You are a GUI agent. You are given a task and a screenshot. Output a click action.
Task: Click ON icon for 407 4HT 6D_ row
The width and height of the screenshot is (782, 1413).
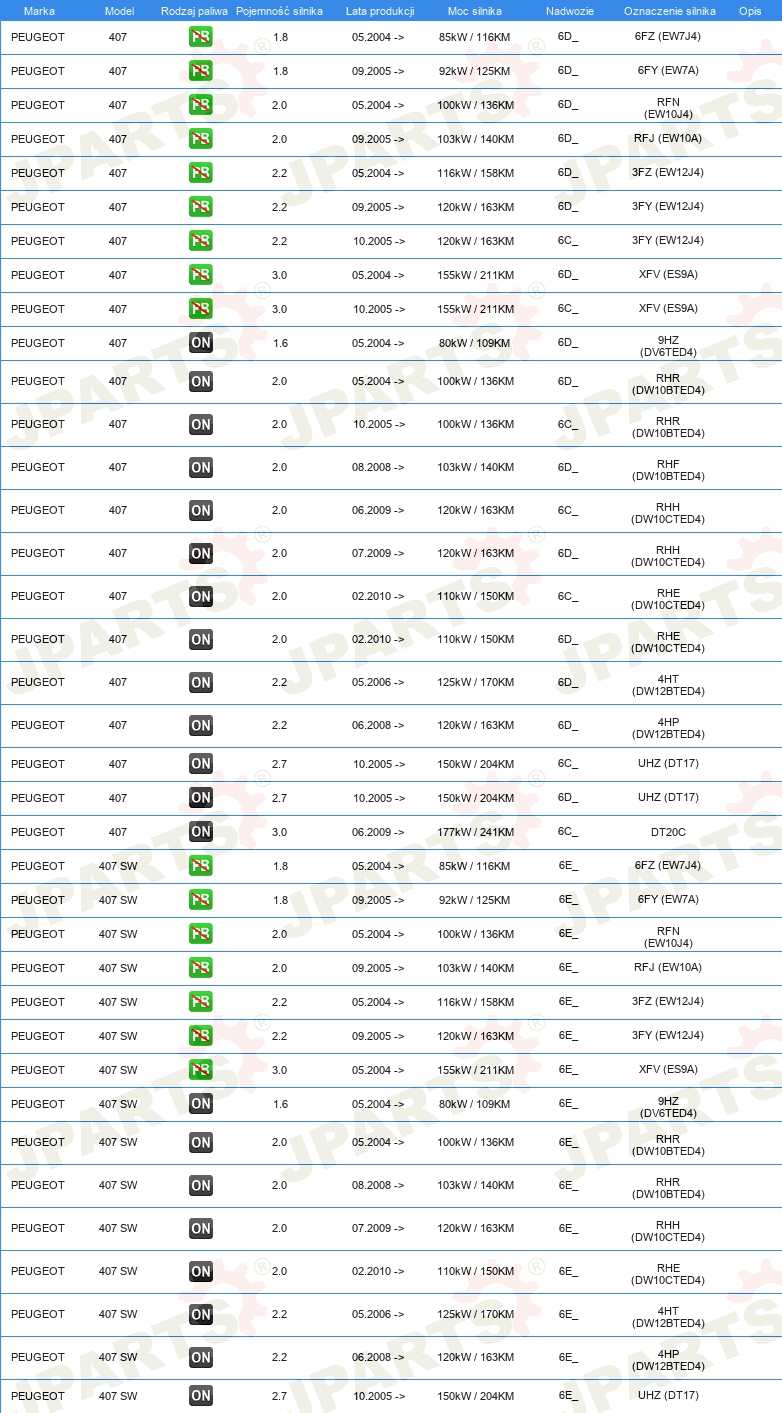(200, 682)
